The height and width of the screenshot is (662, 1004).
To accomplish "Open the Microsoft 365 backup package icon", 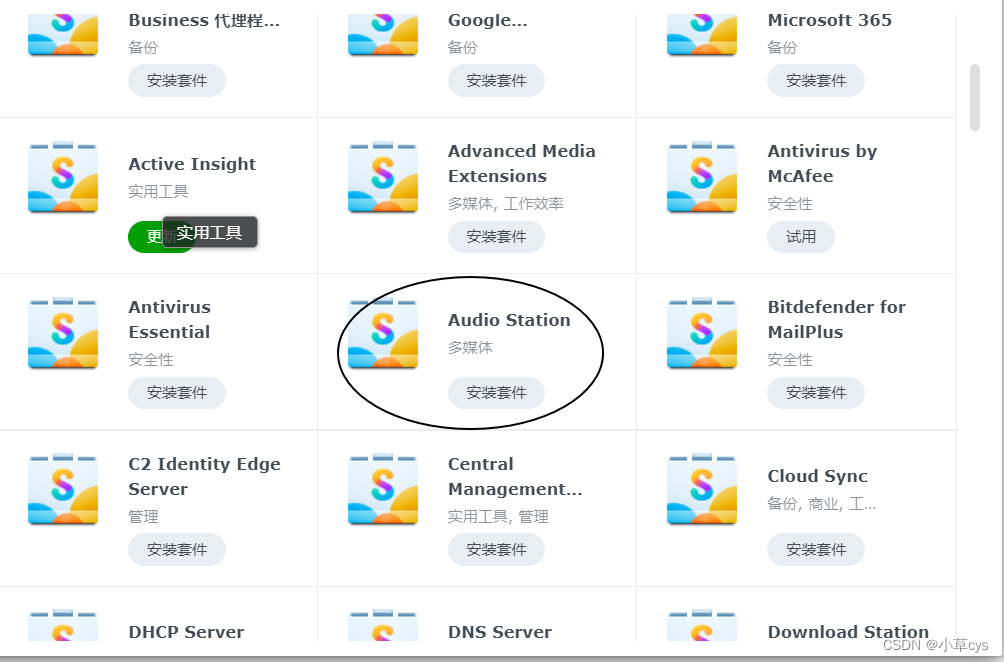I will click(x=702, y=35).
